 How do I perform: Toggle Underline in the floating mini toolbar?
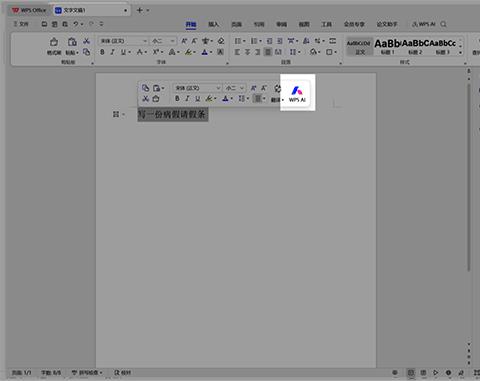(x=198, y=98)
